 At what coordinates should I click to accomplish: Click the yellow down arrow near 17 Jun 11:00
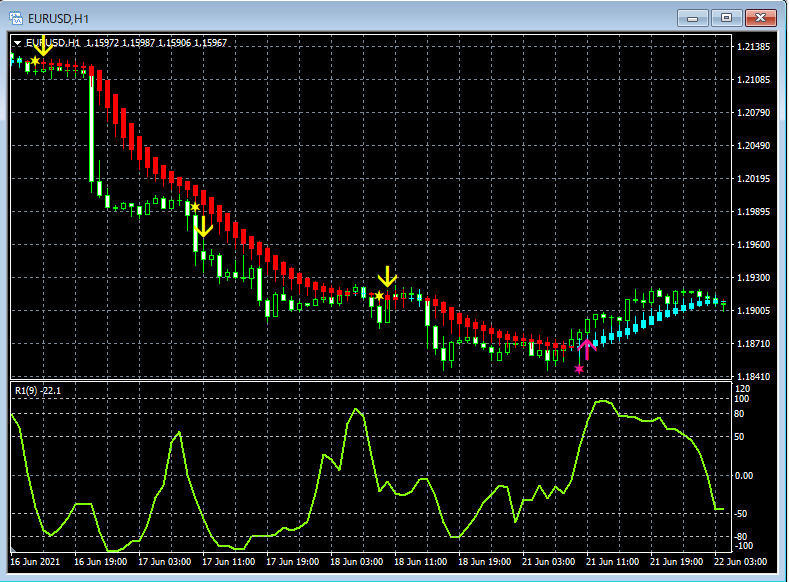click(203, 226)
